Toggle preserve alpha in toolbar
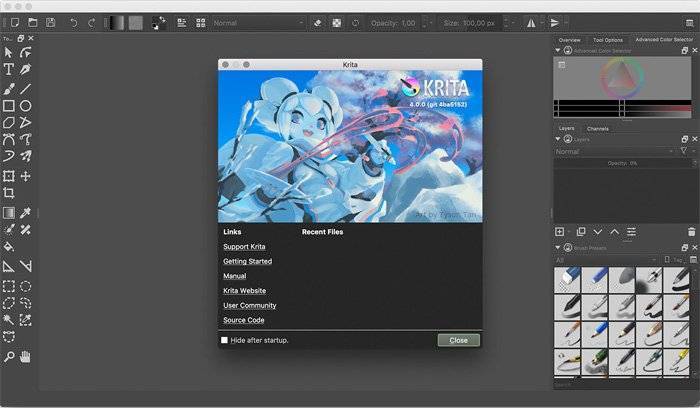The image size is (700, 408). tap(337, 23)
